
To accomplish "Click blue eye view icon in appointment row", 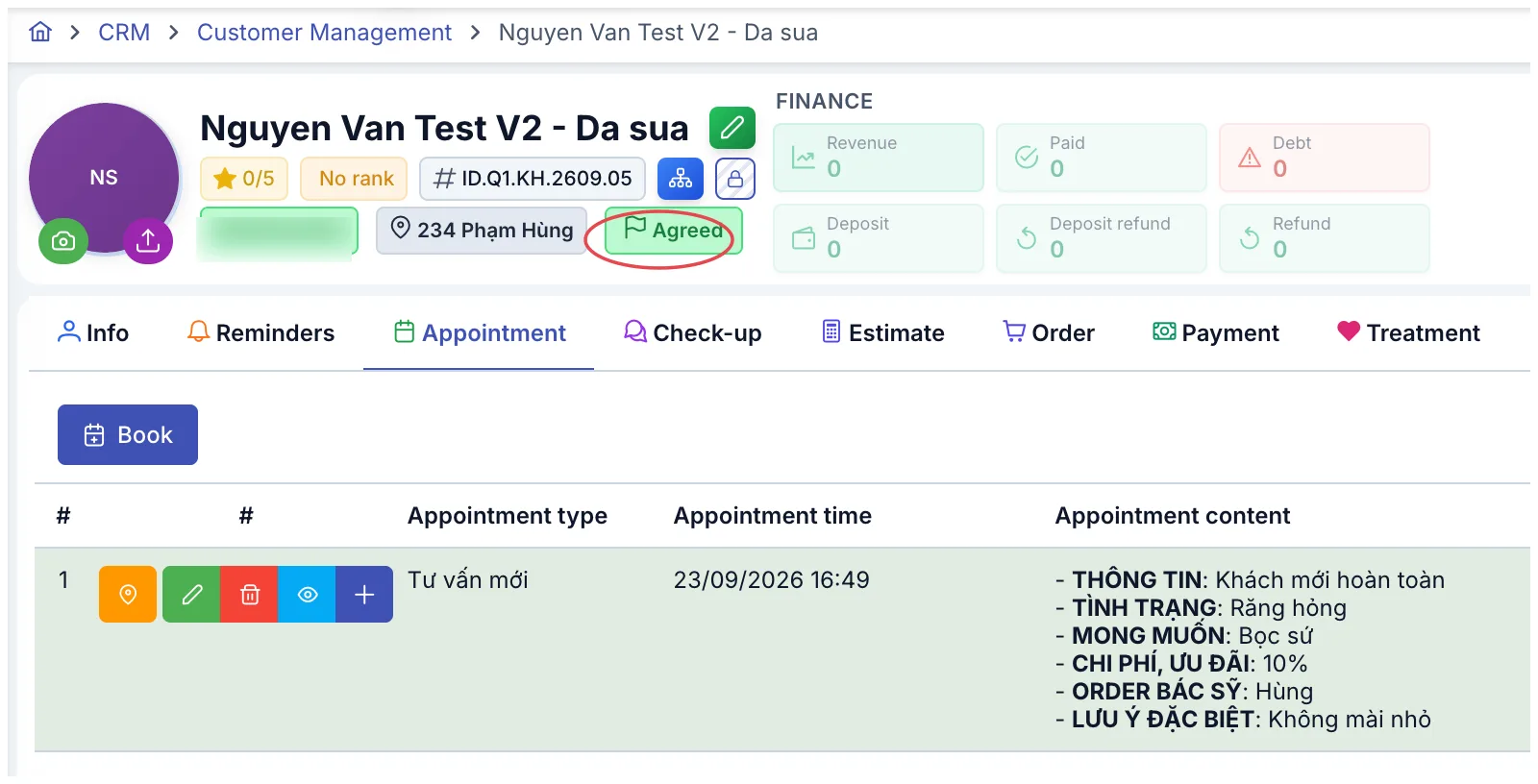I will coord(307,595).
